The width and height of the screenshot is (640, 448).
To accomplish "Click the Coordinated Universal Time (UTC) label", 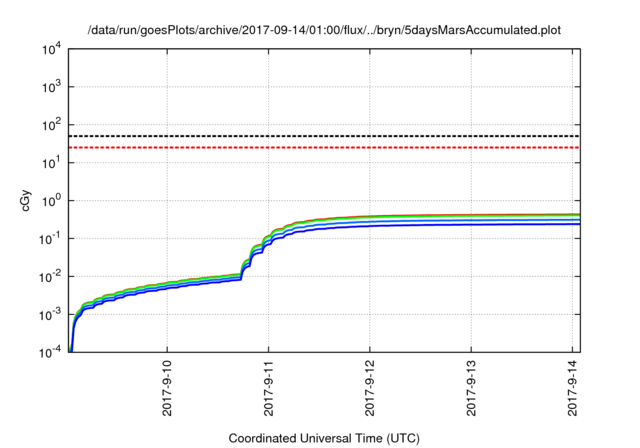I will 324,438.
